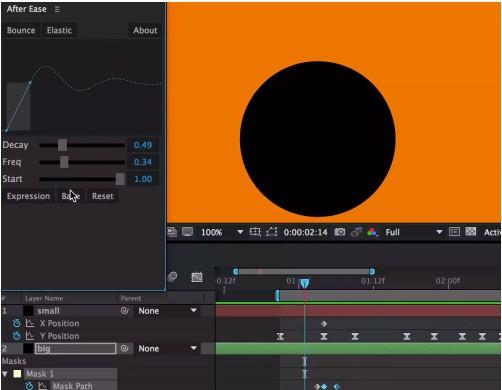Click the current time indicator playhead
Viewport: 502px width, 390px height.
tap(304, 283)
